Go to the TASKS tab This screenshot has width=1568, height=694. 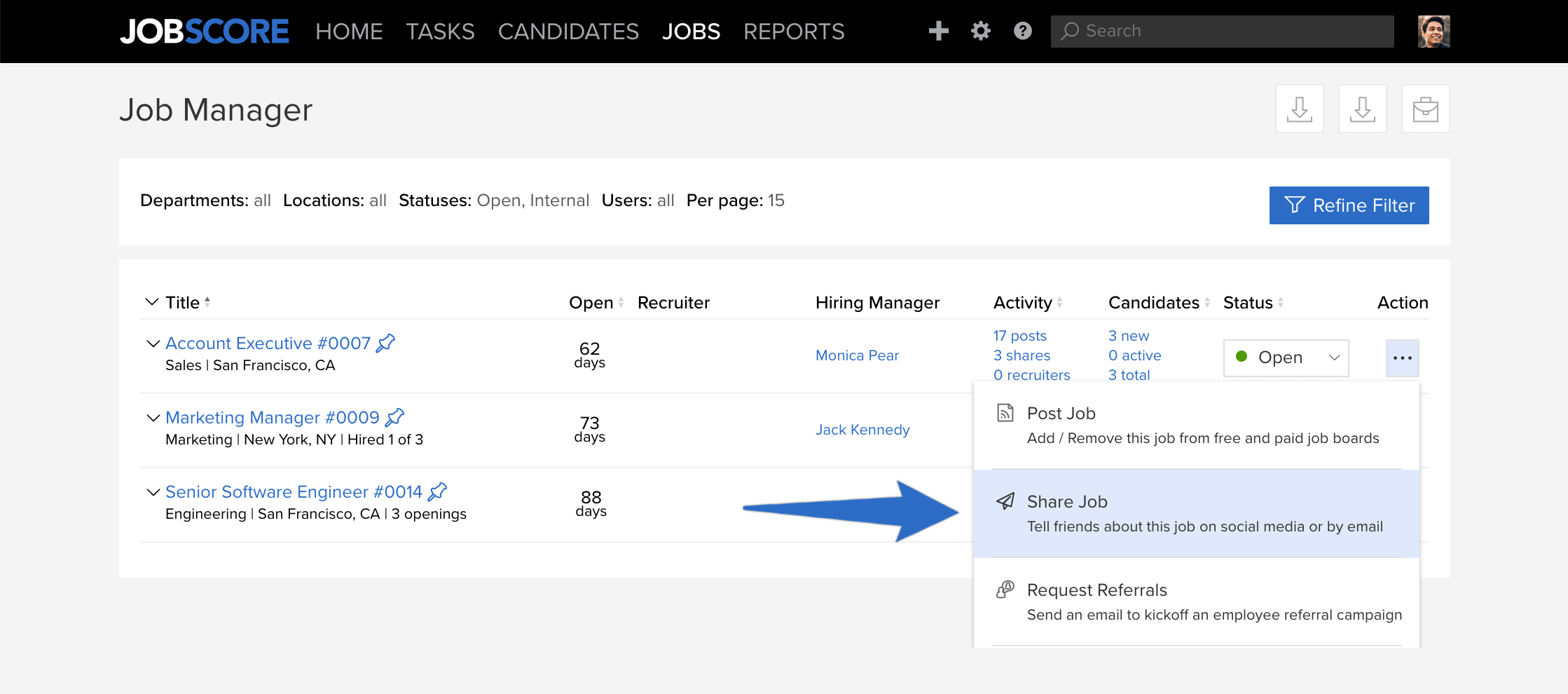click(440, 32)
